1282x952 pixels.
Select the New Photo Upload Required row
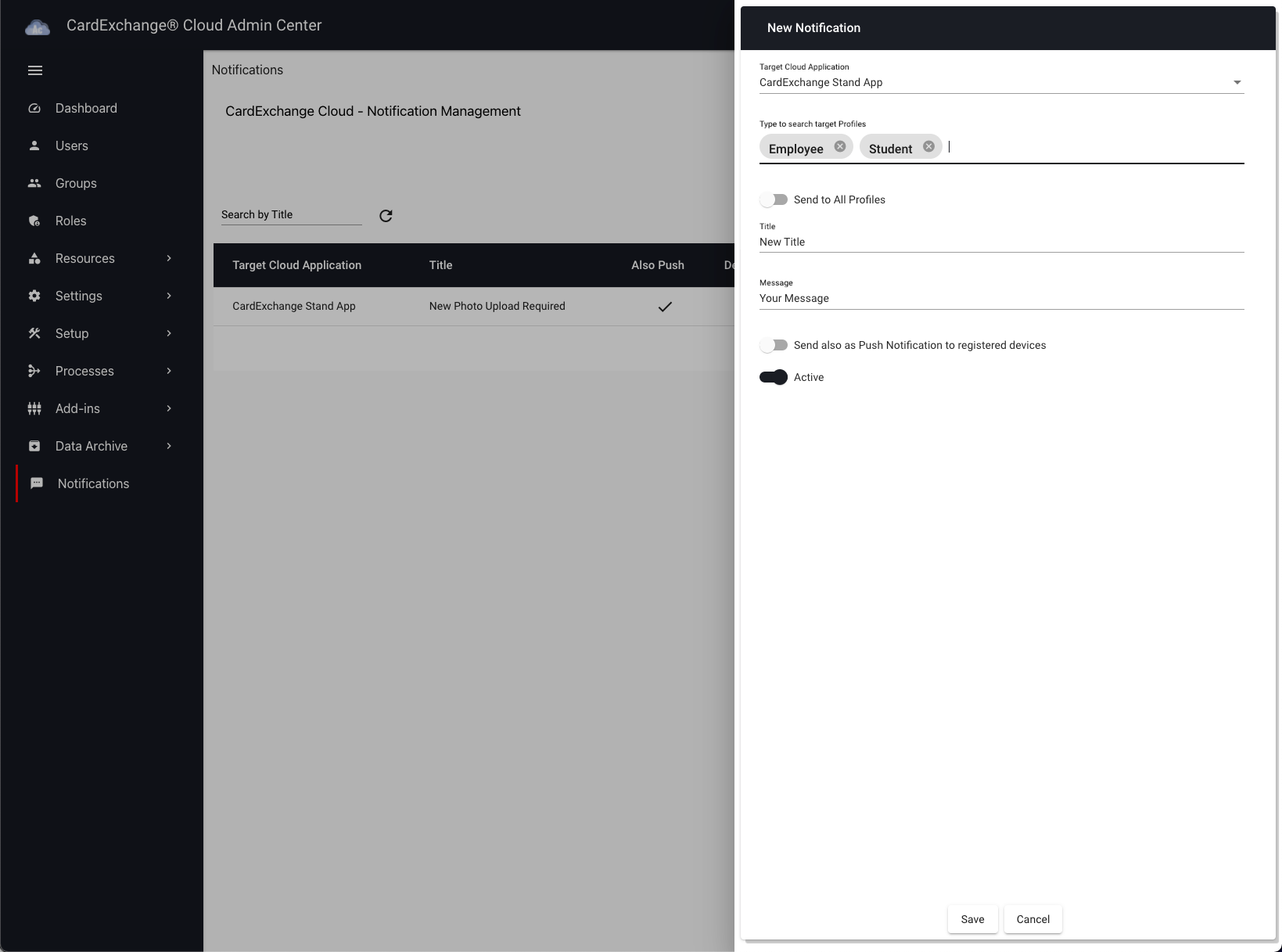point(474,307)
